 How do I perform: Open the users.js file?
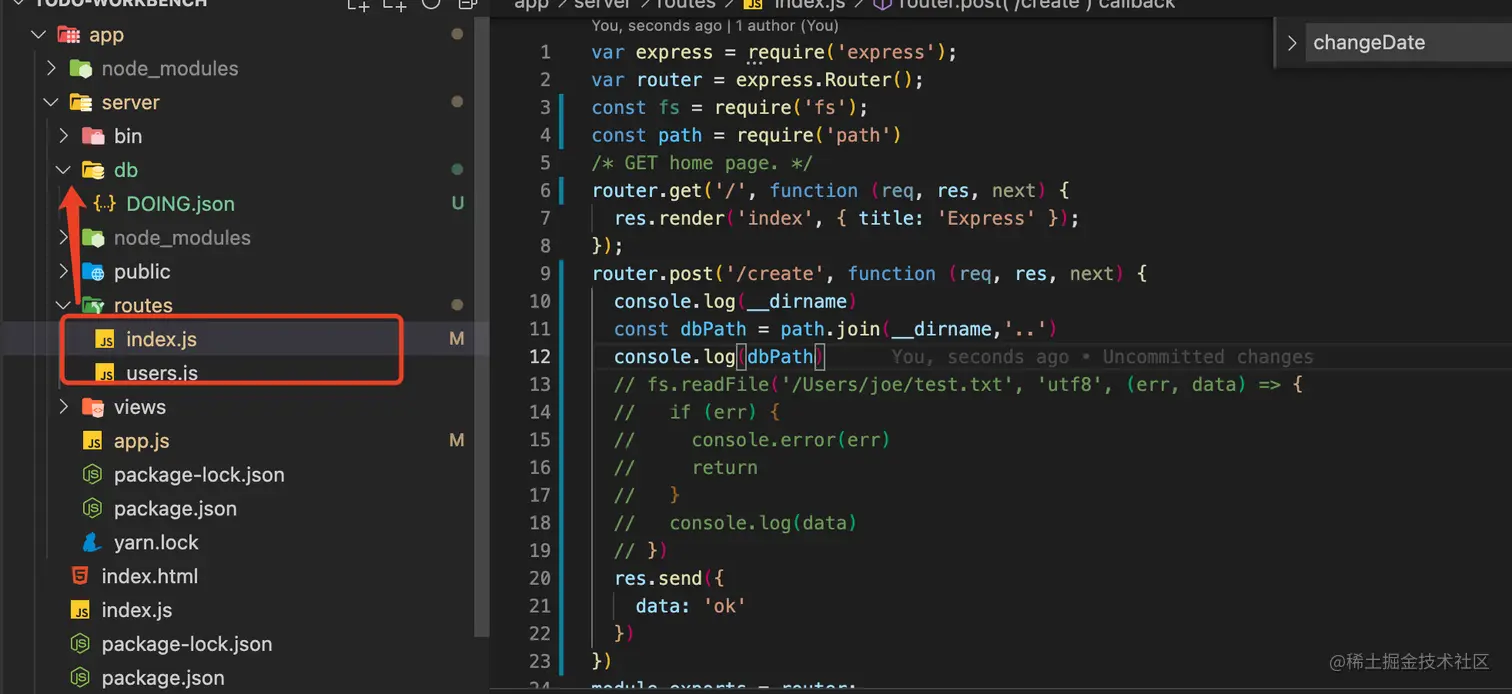(162, 373)
